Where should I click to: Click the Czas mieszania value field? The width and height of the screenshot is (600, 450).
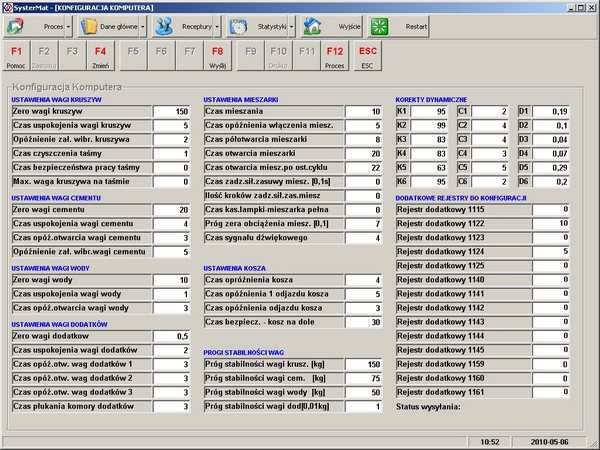[363, 111]
